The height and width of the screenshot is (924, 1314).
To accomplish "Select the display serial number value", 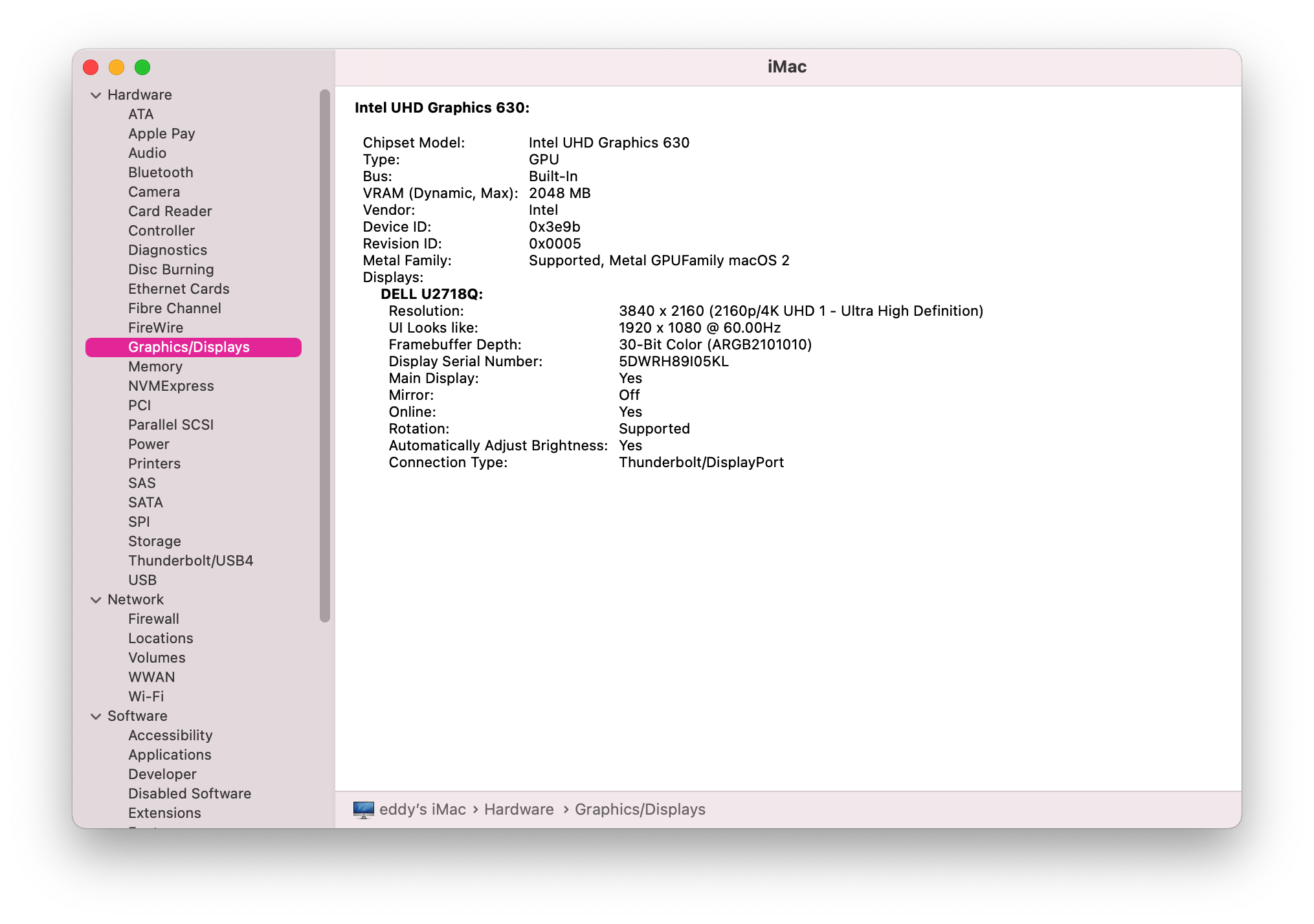I will pyautogui.click(x=673, y=362).
